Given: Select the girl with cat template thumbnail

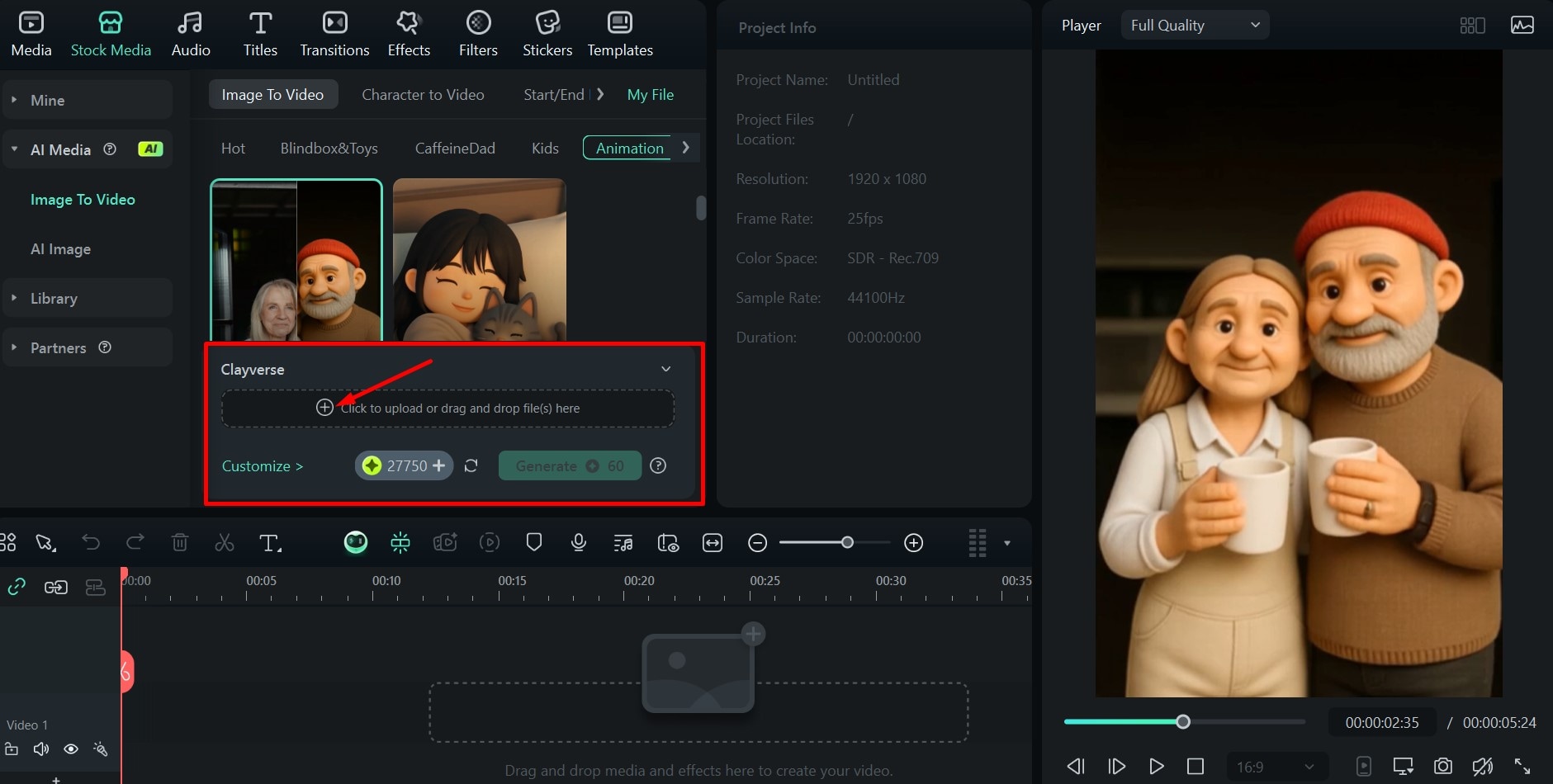Looking at the screenshot, I should click(480, 260).
